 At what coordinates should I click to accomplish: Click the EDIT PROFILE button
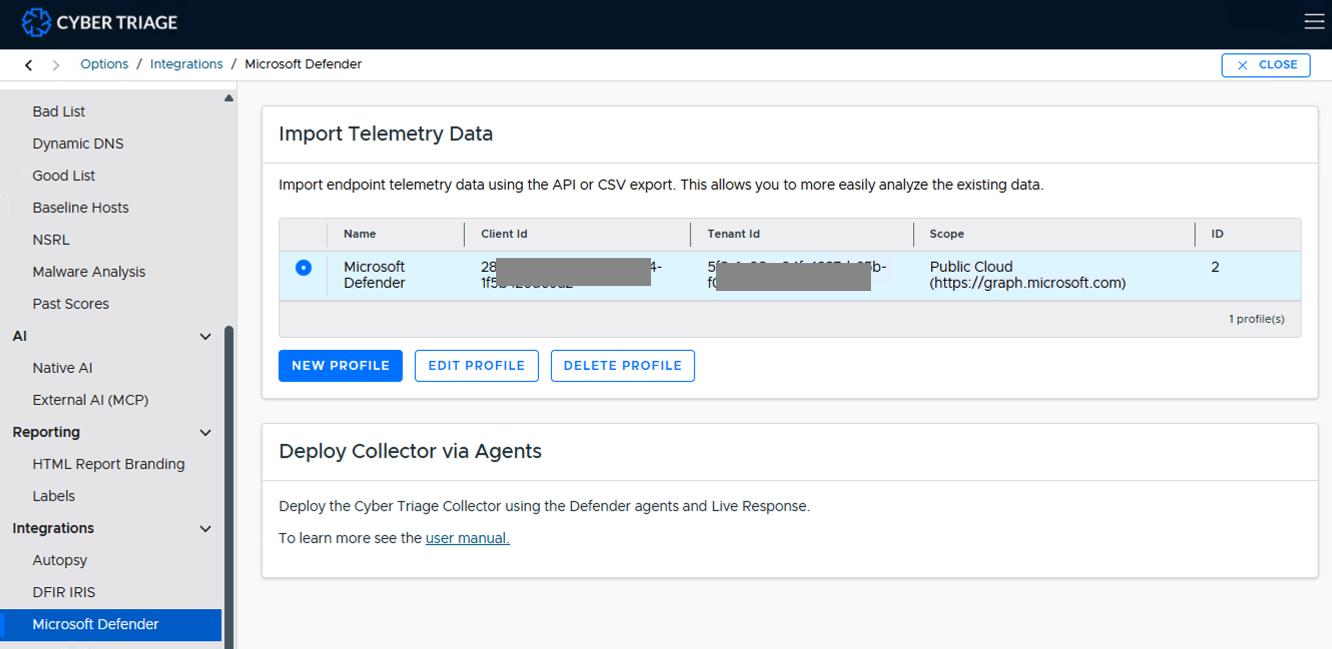tap(477, 366)
